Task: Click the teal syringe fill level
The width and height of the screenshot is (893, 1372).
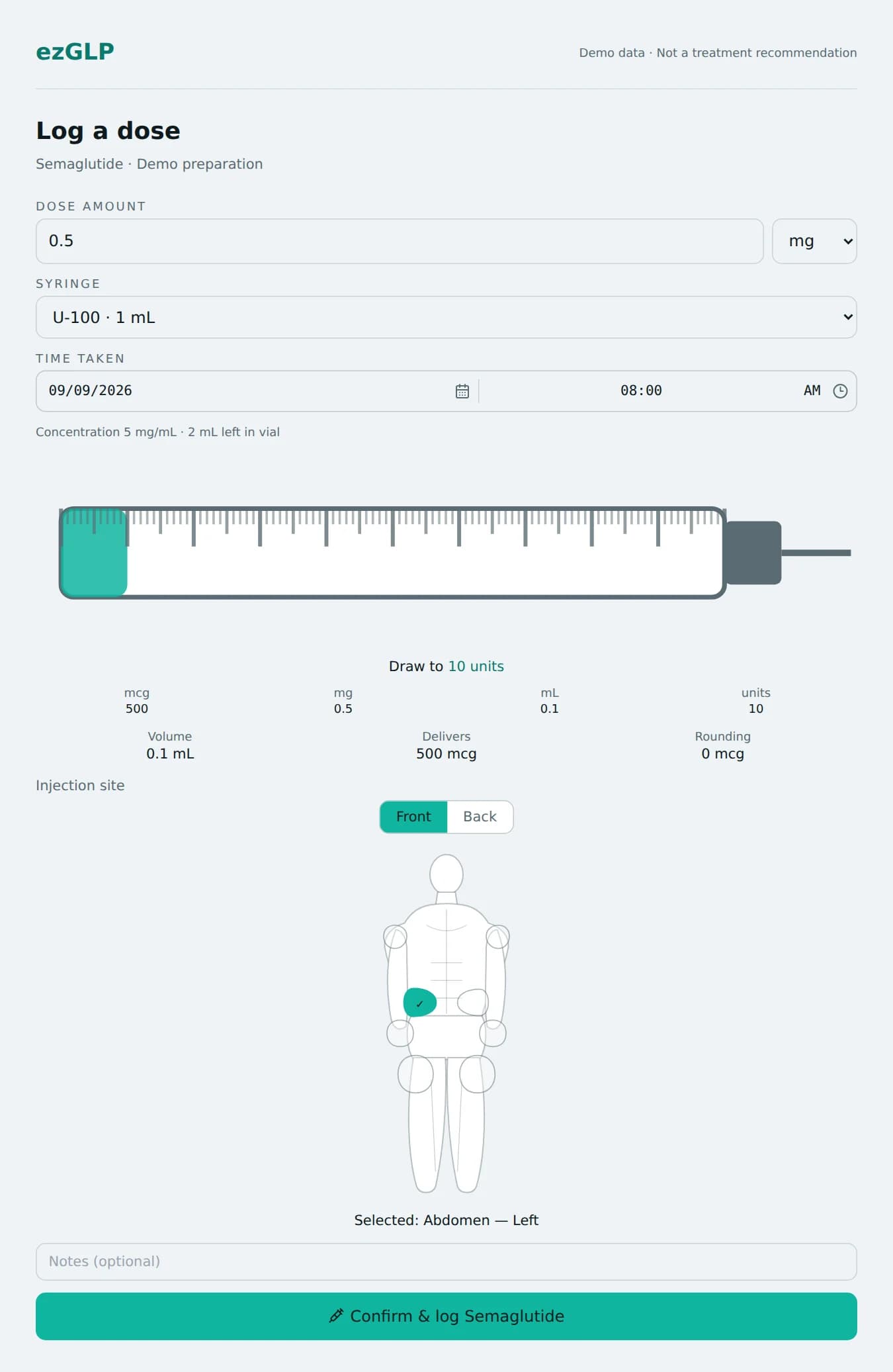Action: click(x=94, y=553)
